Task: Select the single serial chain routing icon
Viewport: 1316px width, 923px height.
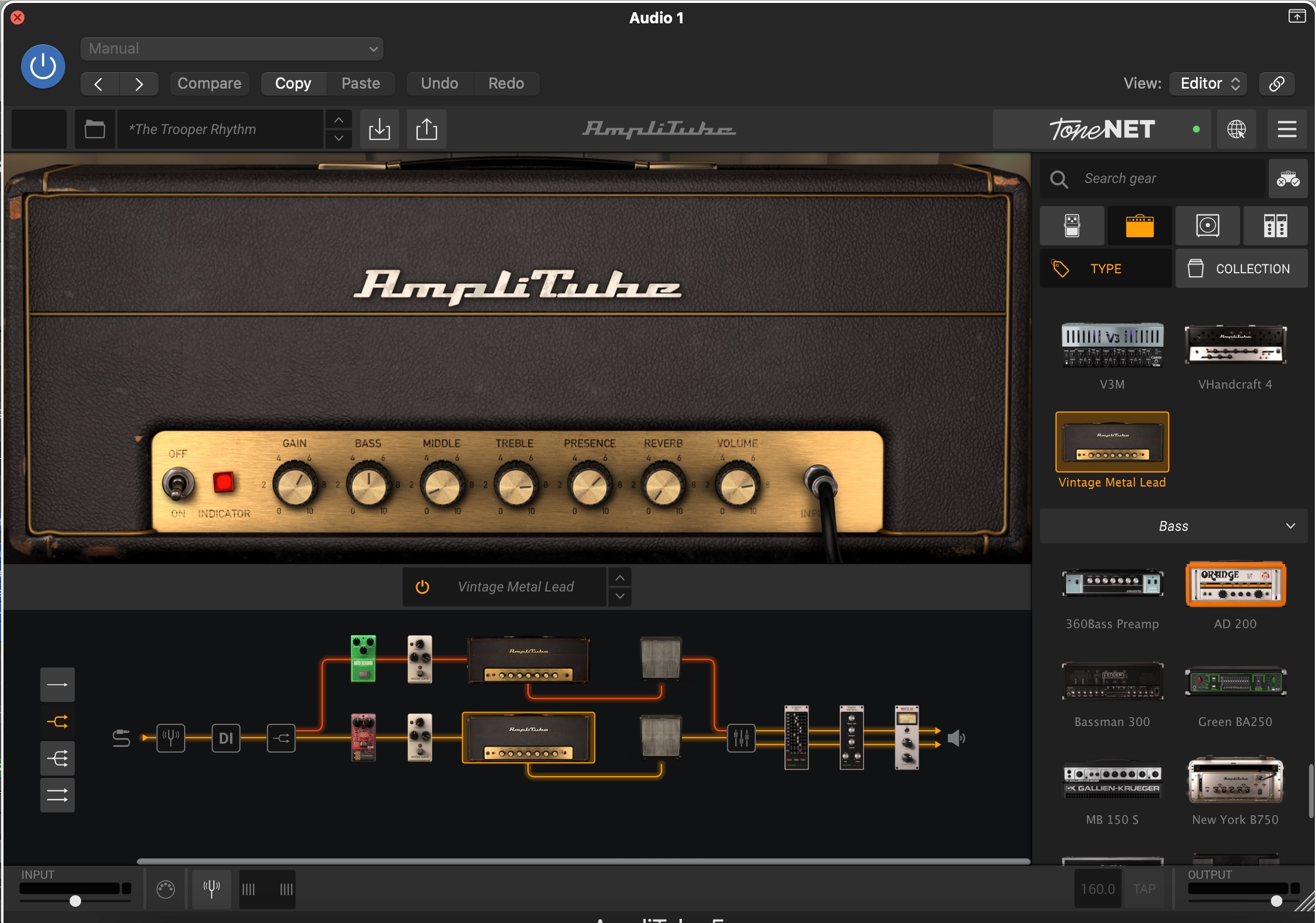Action: click(57, 685)
